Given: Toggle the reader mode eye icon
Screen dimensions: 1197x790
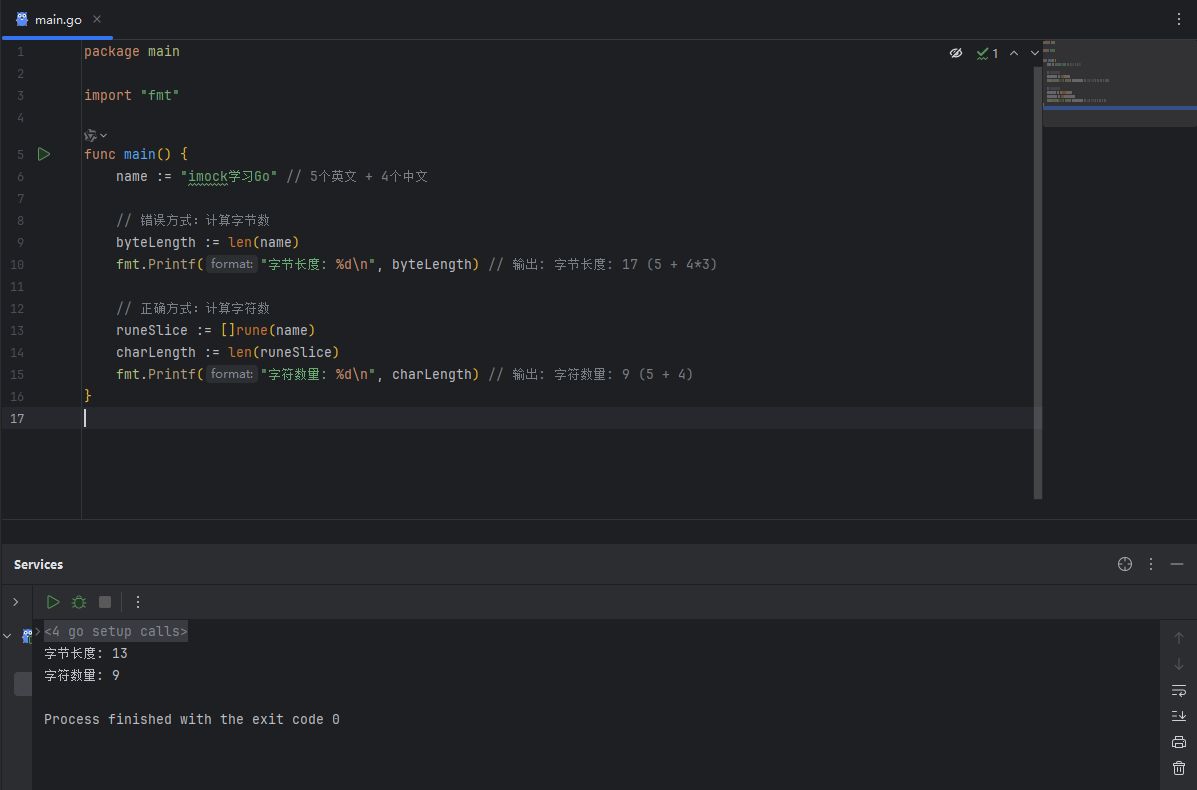Looking at the screenshot, I should point(956,53).
